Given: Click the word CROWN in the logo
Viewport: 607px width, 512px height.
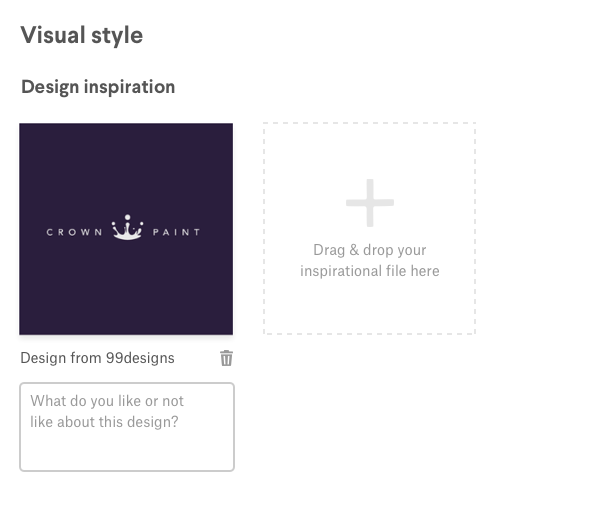Looking at the screenshot, I should pos(73,232).
